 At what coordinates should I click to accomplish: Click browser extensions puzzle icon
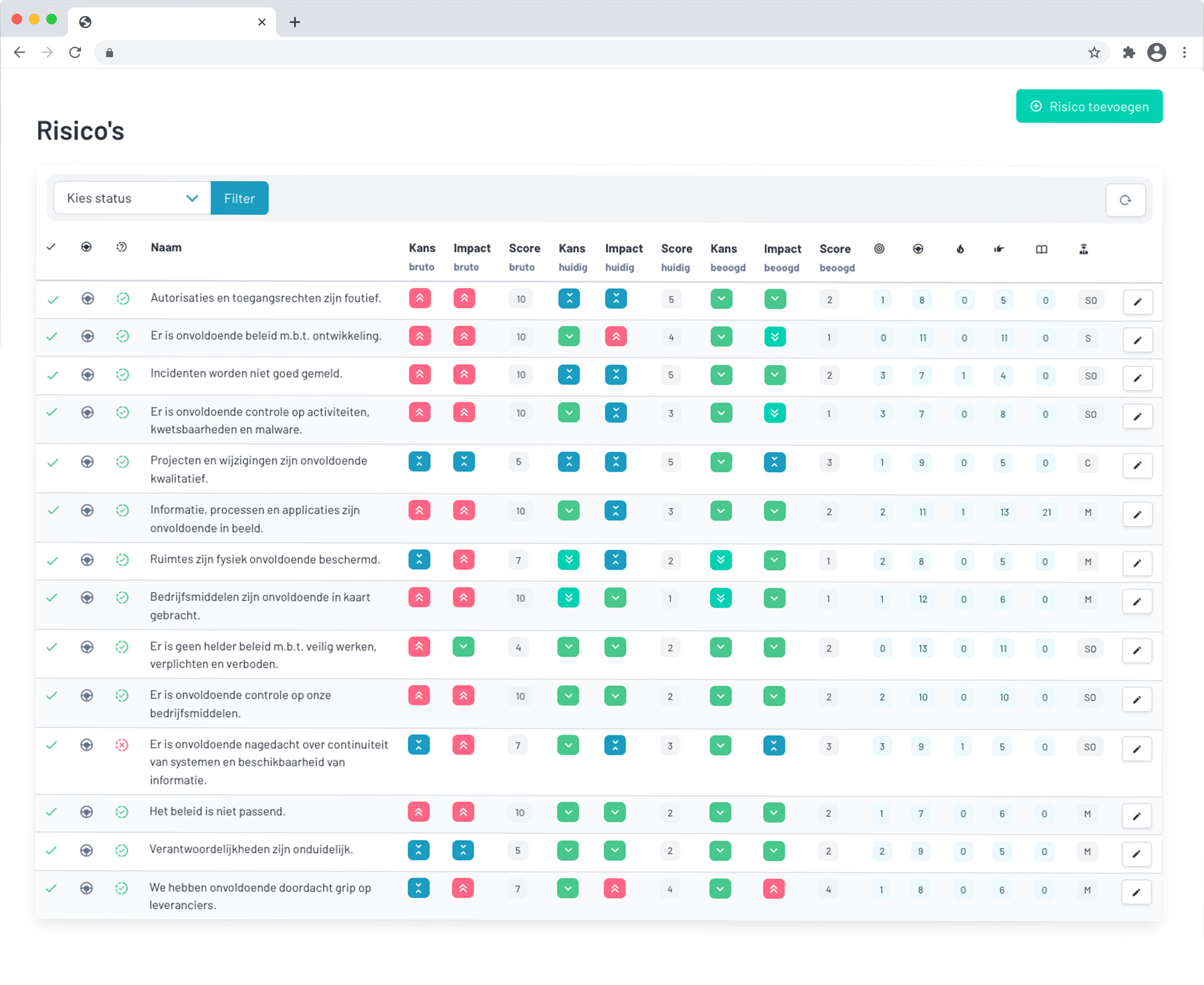click(x=1129, y=53)
